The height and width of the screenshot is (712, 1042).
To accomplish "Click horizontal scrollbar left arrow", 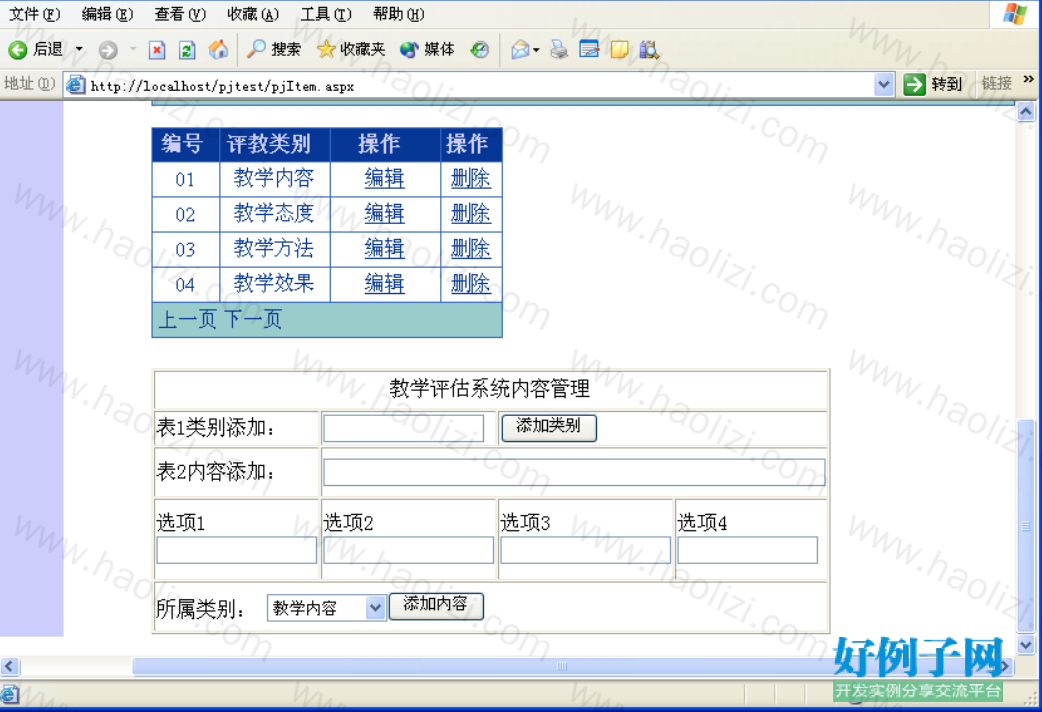I will [9, 665].
